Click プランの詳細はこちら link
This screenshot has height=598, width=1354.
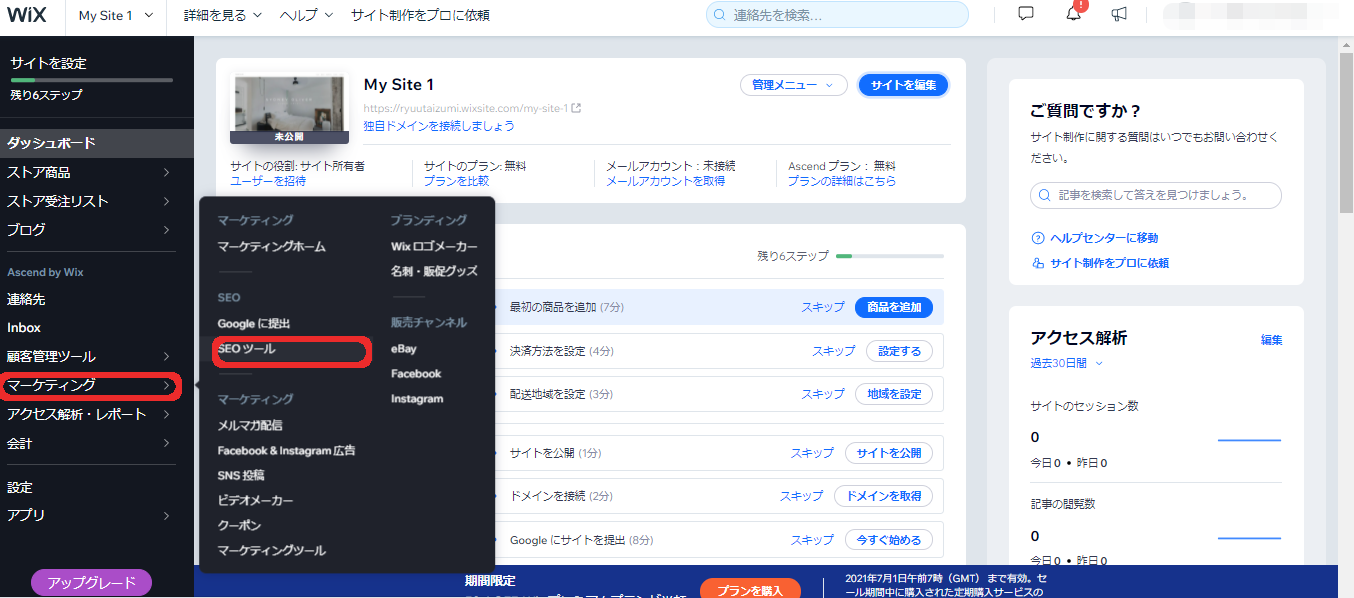coord(842,181)
